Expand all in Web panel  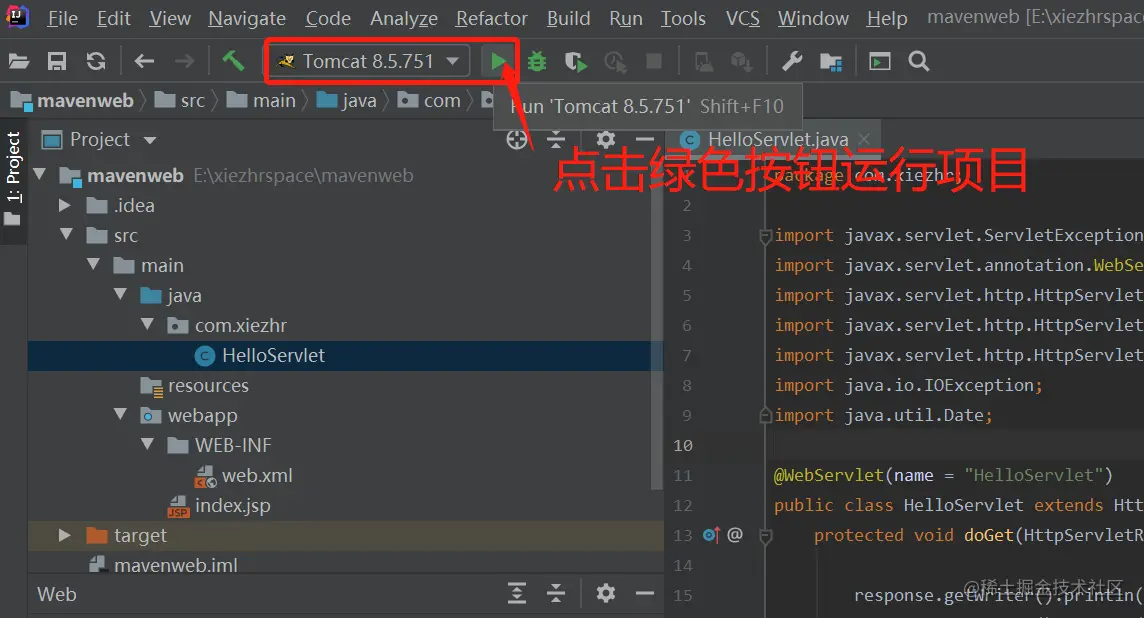click(x=517, y=593)
